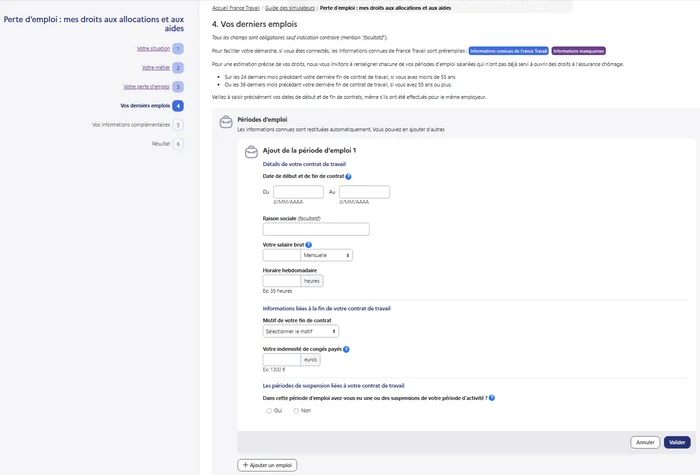Focus the Du start date field

298,192
